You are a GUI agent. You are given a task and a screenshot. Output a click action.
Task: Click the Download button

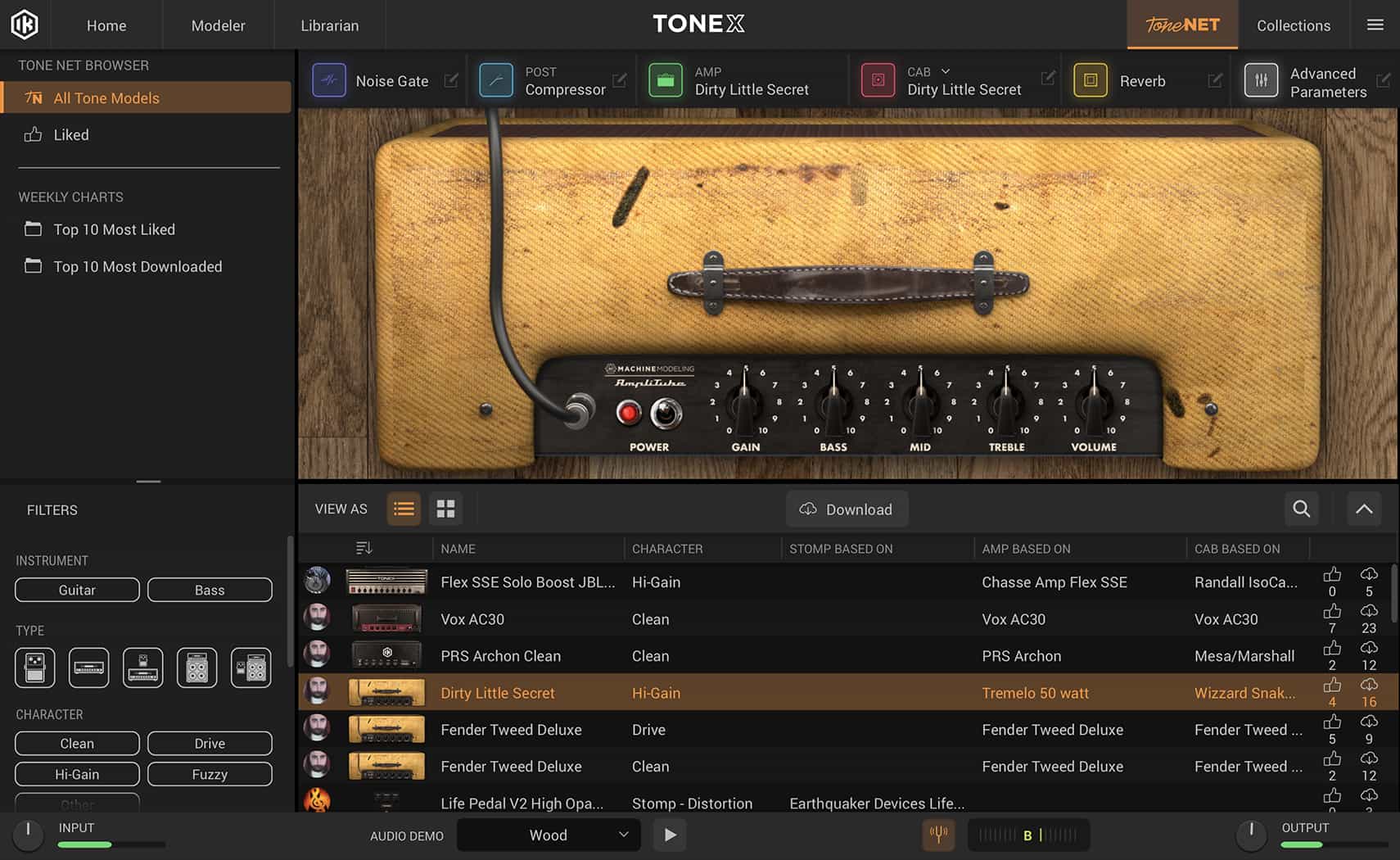coord(847,509)
